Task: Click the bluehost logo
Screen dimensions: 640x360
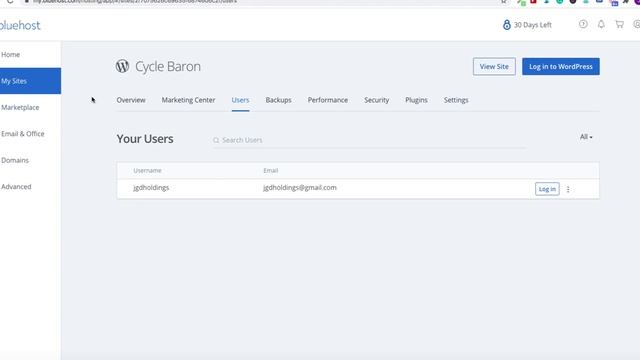Action: (x=20, y=25)
